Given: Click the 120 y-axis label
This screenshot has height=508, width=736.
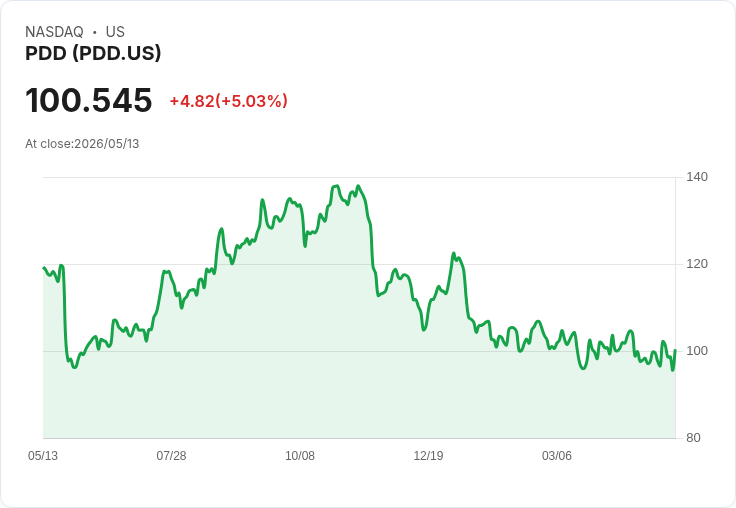Looking at the screenshot, I should [697, 264].
